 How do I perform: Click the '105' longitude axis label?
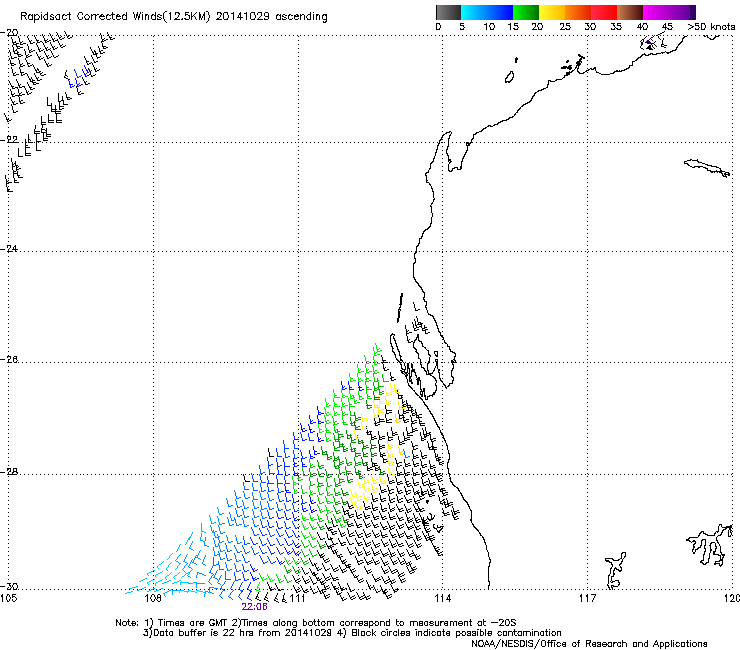click(x=8, y=599)
